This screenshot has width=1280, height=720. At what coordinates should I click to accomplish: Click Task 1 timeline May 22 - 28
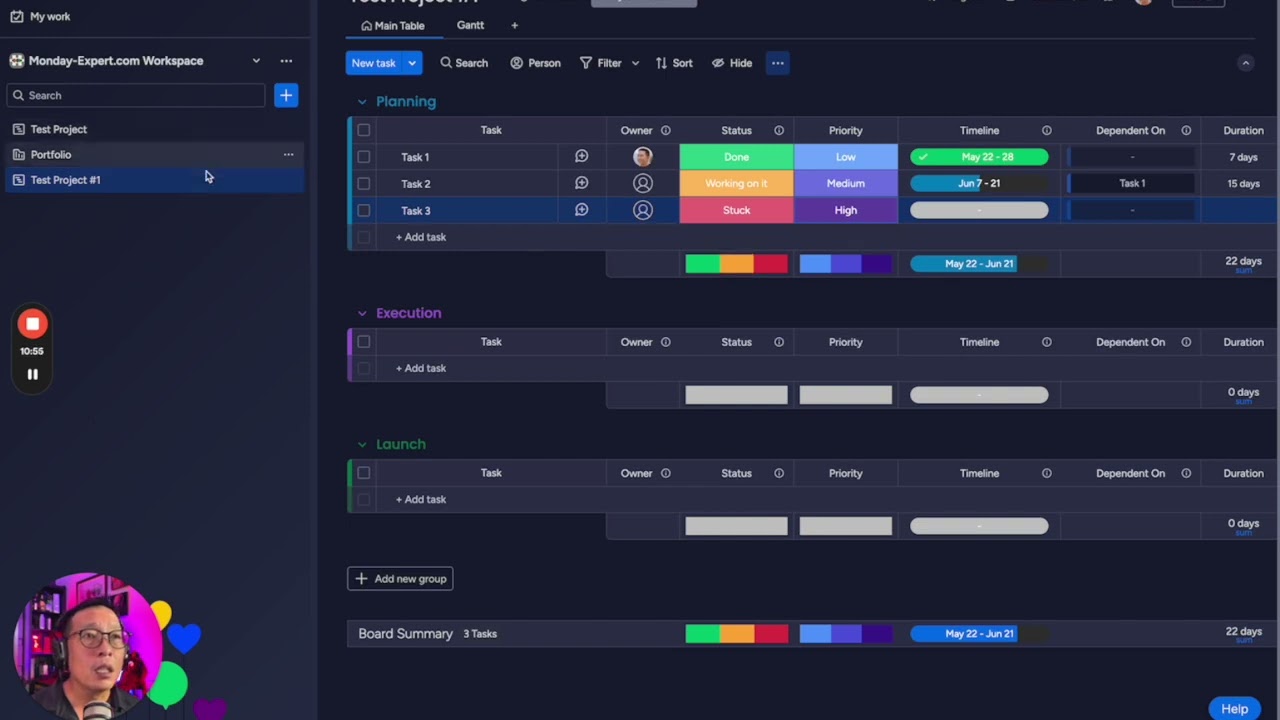pyautogui.click(x=979, y=157)
